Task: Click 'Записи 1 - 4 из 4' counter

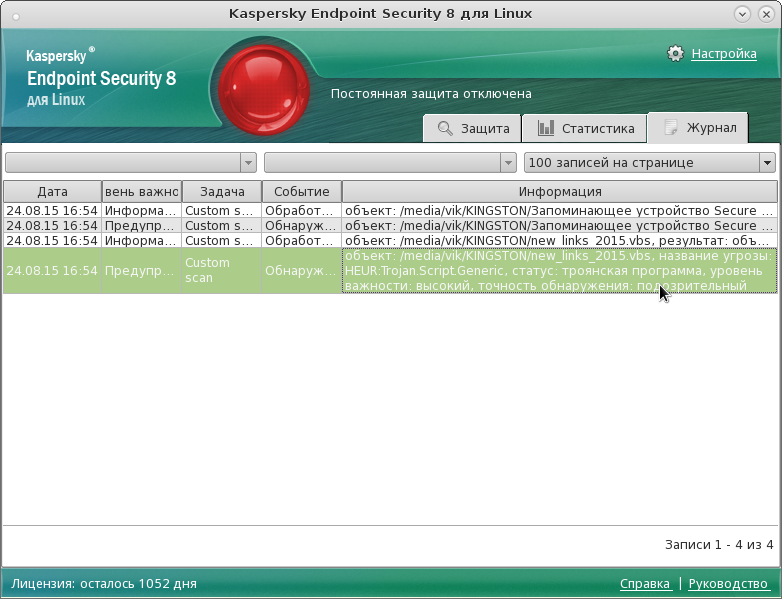Action: coord(719,545)
